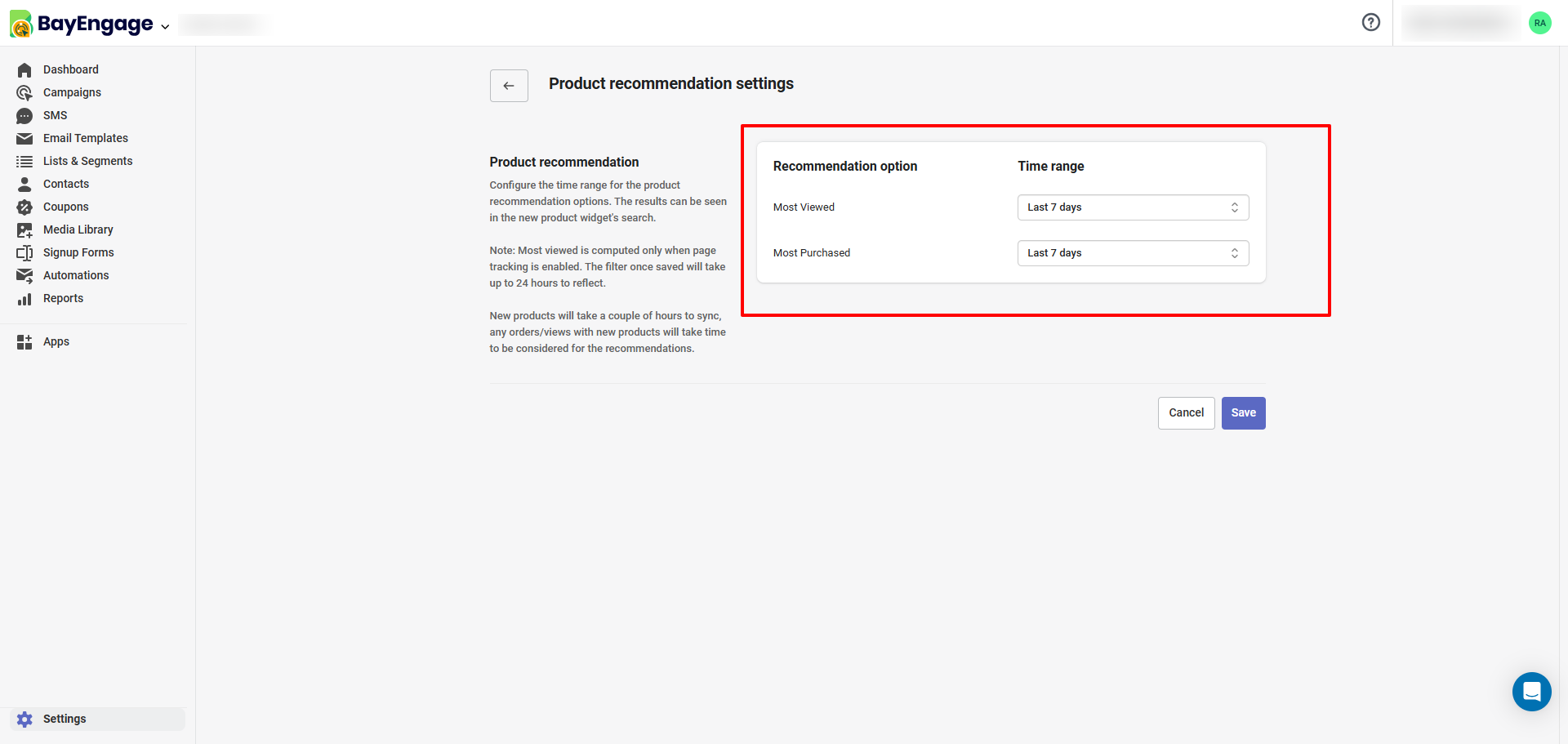Click the Media Library icon
This screenshot has width=1568, height=744.
tap(24, 230)
